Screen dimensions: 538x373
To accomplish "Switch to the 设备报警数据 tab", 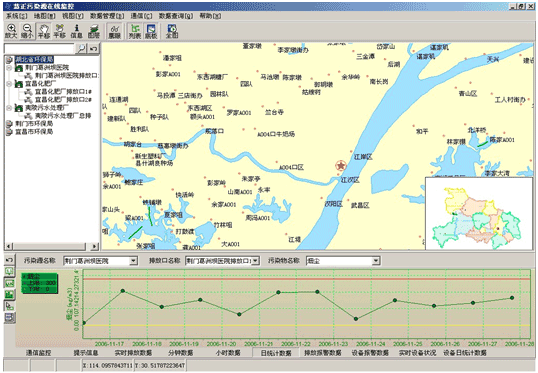I will 370,353.
